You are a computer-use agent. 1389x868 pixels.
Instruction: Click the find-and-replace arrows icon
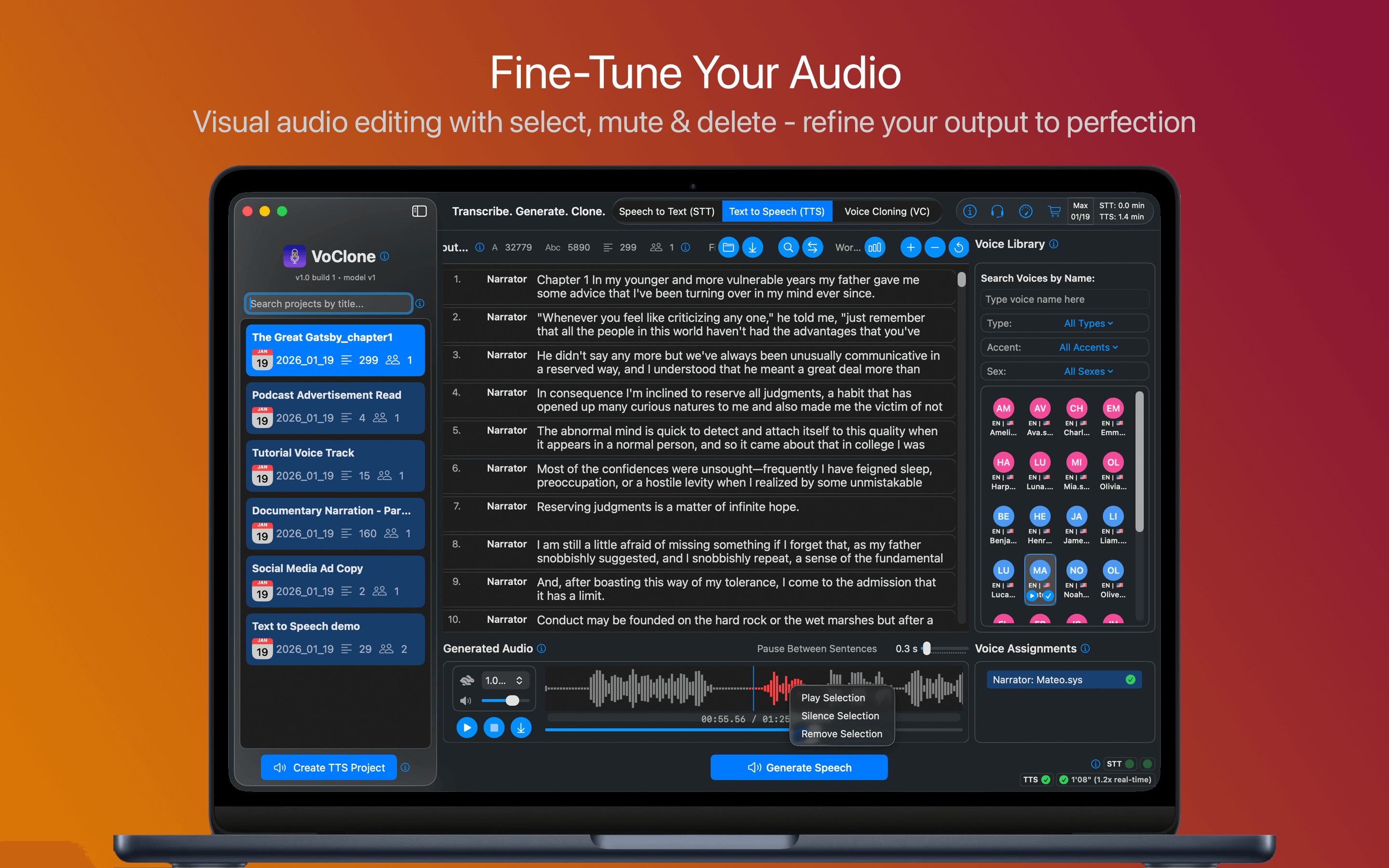click(x=813, y=247)
